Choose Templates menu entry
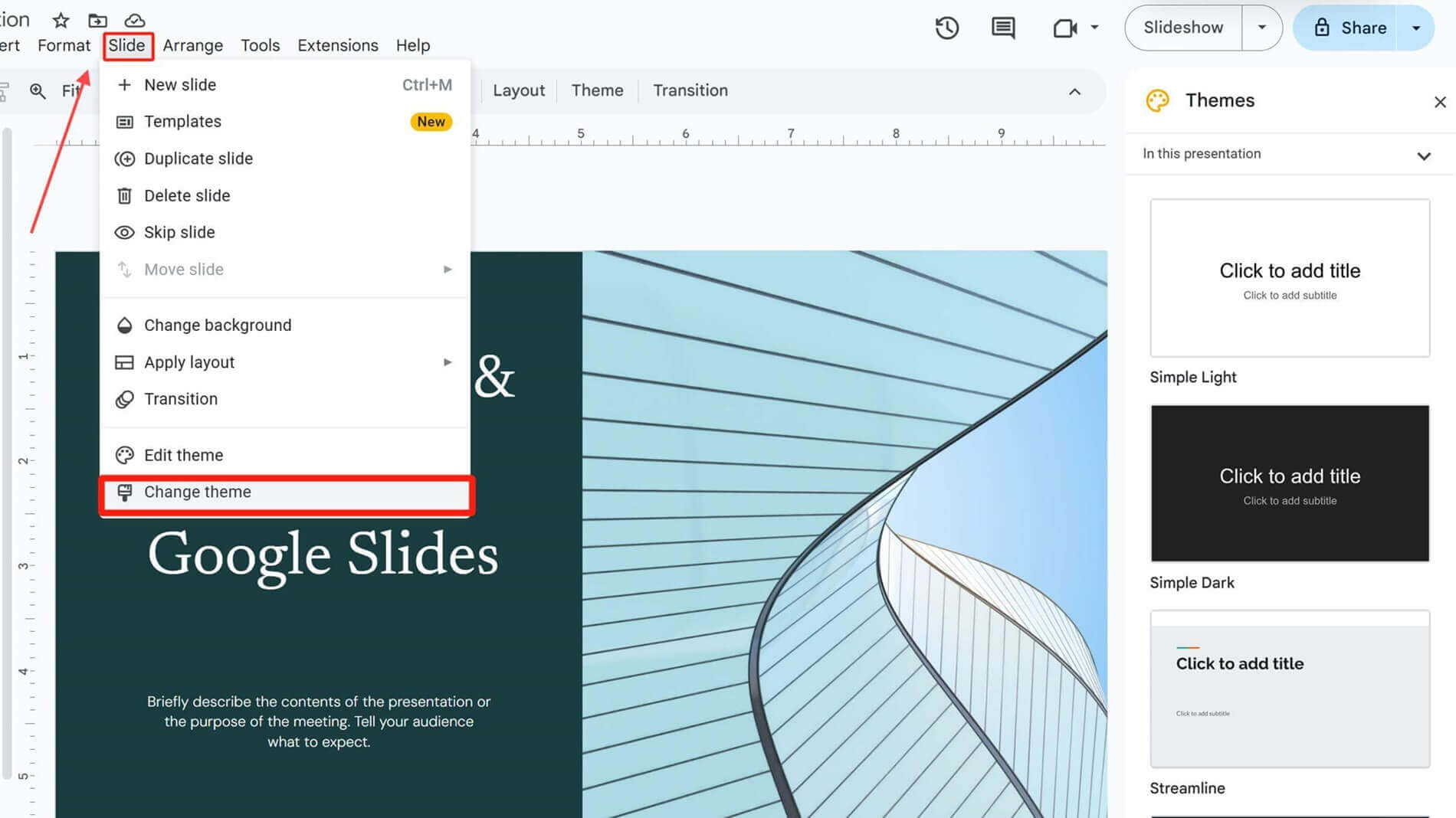The image size is (1456, 818). [284, 122]
